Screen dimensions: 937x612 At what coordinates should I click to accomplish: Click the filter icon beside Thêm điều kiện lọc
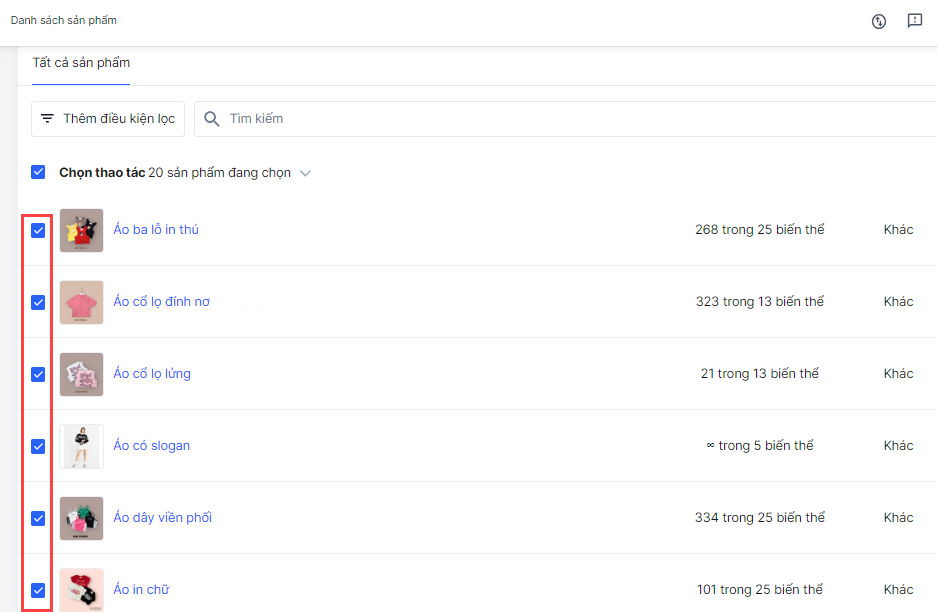(x=47, y=118)
